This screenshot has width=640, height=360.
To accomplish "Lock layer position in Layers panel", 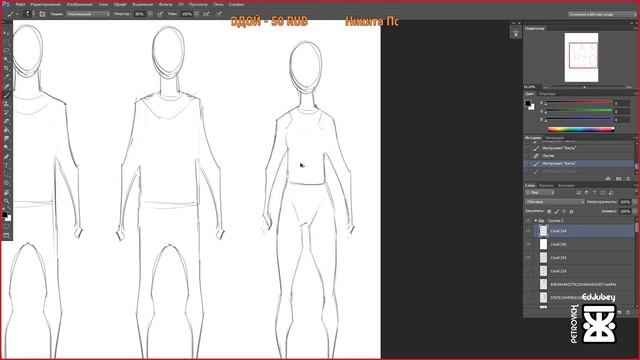I will [x=564, y=211].
